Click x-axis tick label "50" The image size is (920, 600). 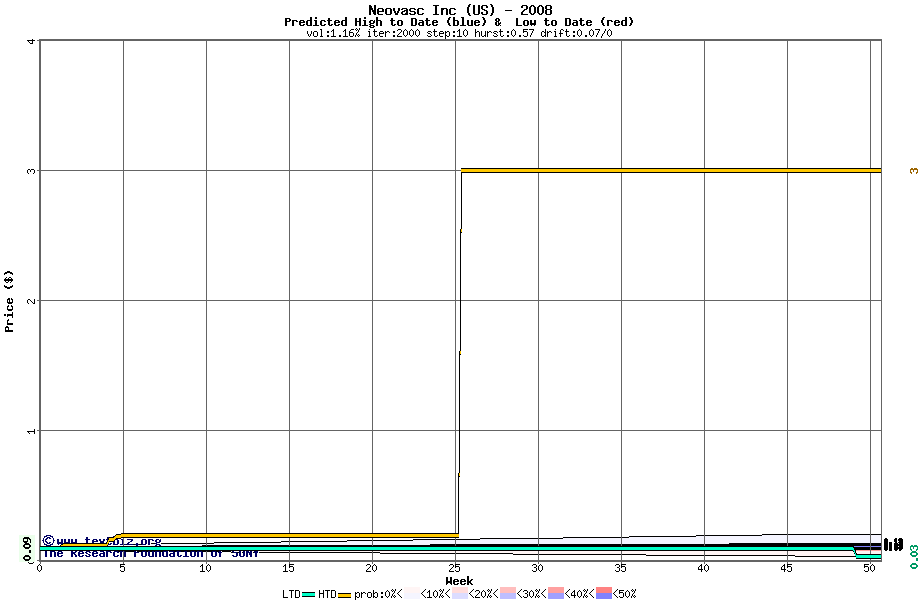pyautogui.click(x=870, y=568)
